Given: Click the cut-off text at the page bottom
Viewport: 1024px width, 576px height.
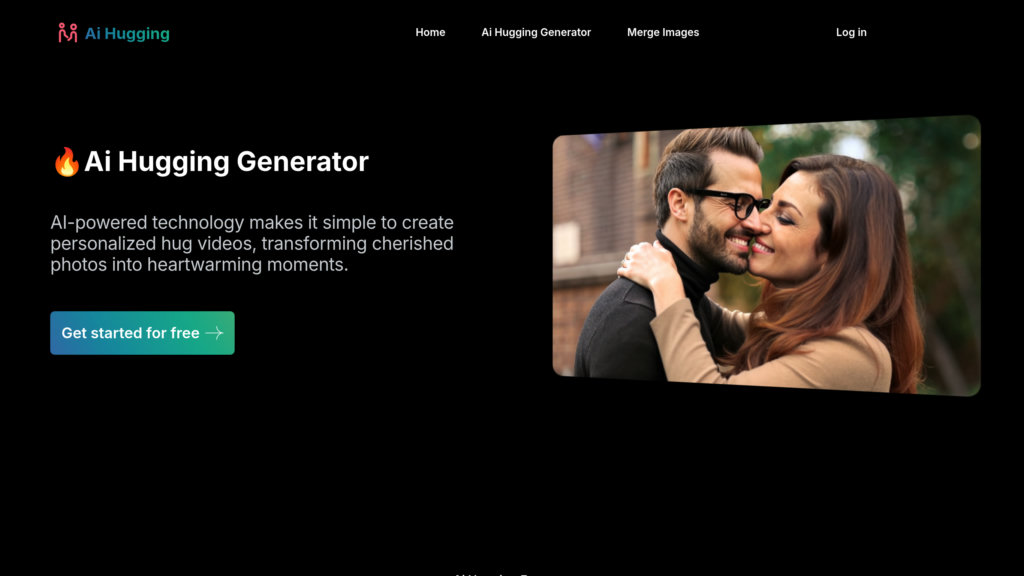Looking at the screenshot, I should pos(491,573).
